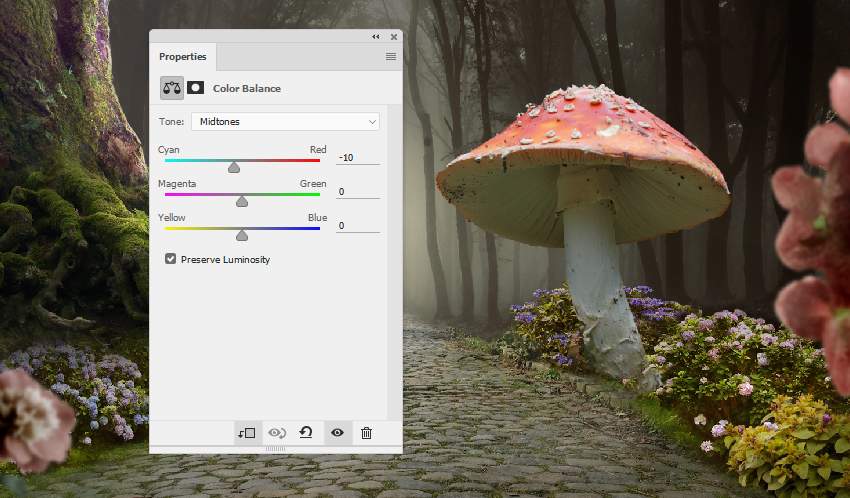The image size is (850, 498).
Task: Click the Magenta-Green slider handle
Action: coord(242,201)
